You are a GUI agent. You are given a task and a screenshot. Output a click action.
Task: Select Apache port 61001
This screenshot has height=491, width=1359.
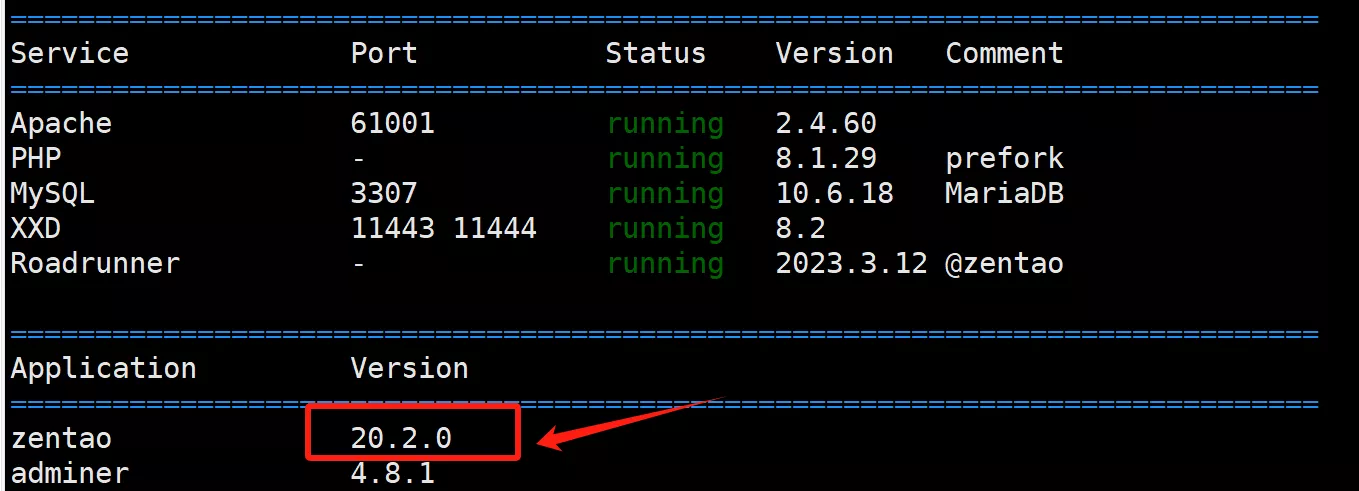click(x=393, y=123)
